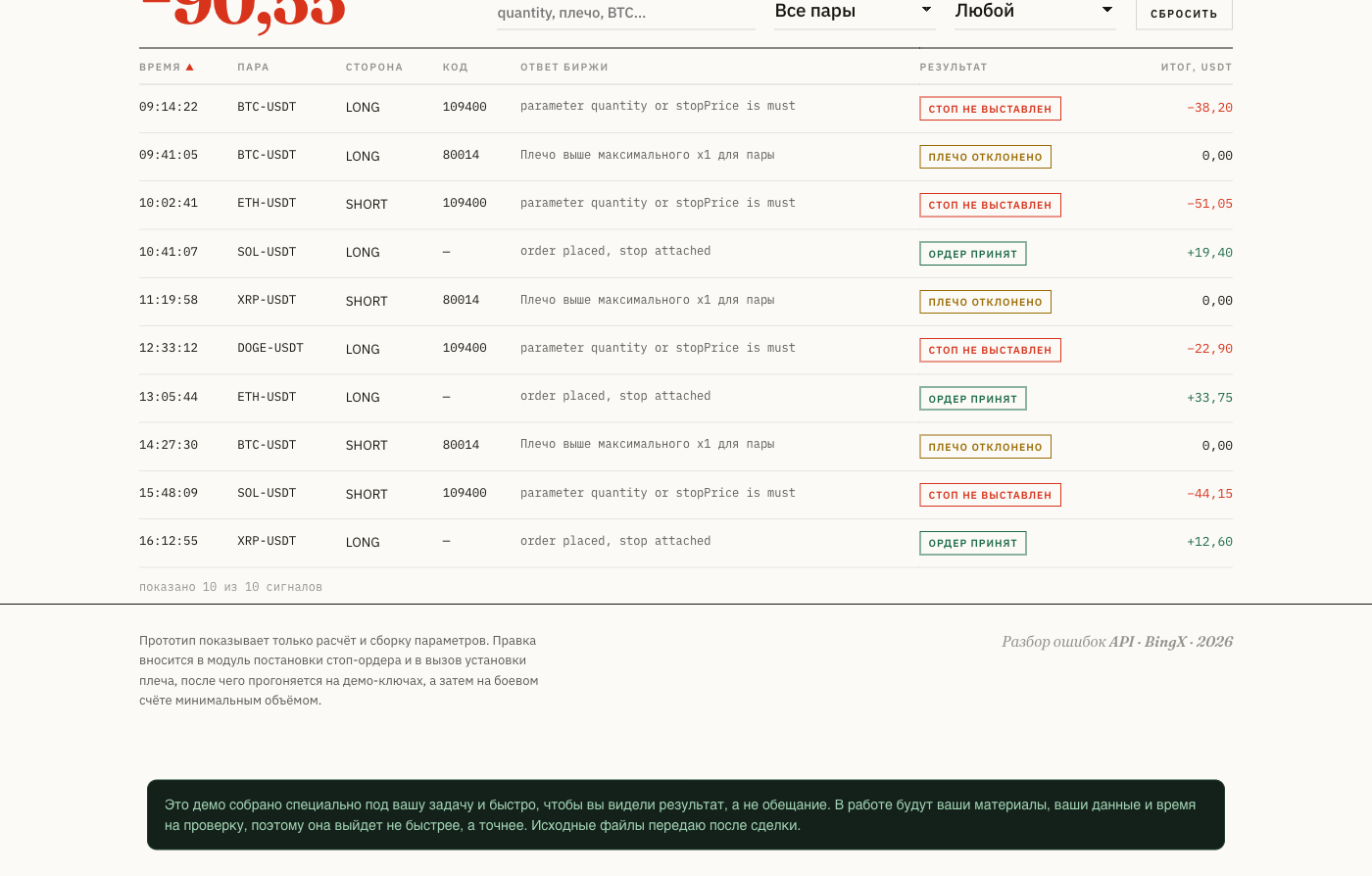1372x876 pixels.
Task: Click the показано 10 из 10 сигналов counter
Action: click(230, 587)
